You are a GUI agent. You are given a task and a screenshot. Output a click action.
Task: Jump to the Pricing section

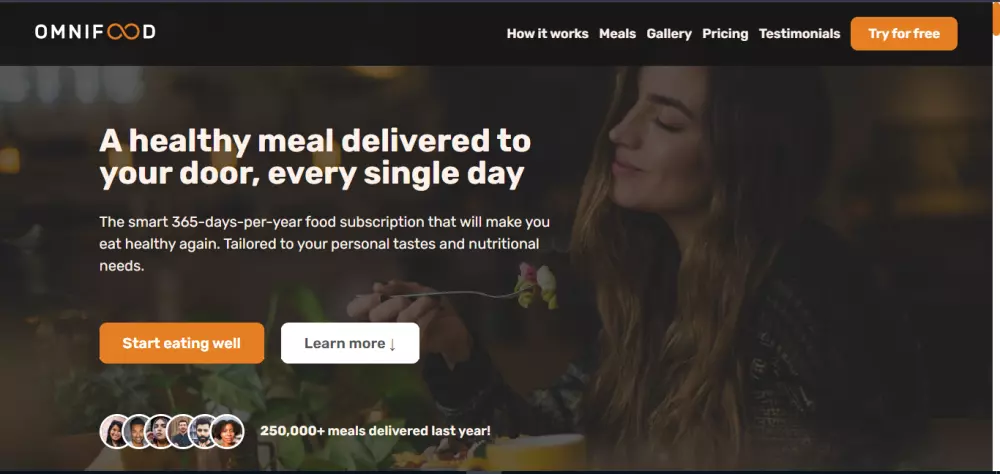tap(725, 34)
